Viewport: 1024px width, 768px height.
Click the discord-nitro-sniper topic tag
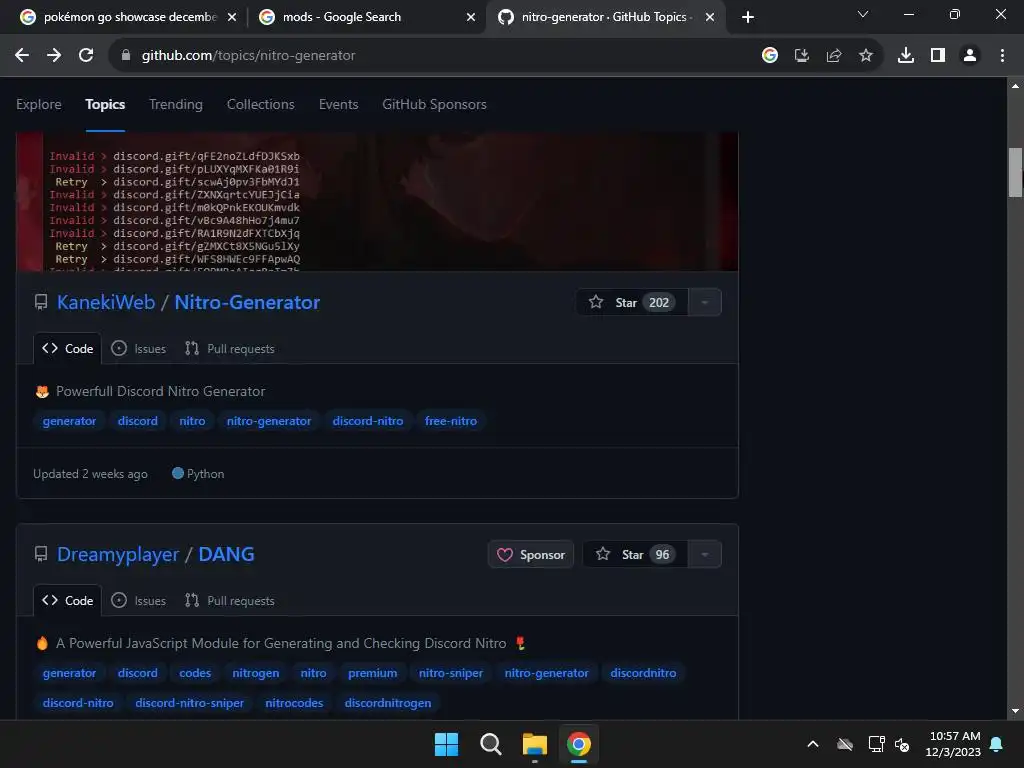click(189, 703)
